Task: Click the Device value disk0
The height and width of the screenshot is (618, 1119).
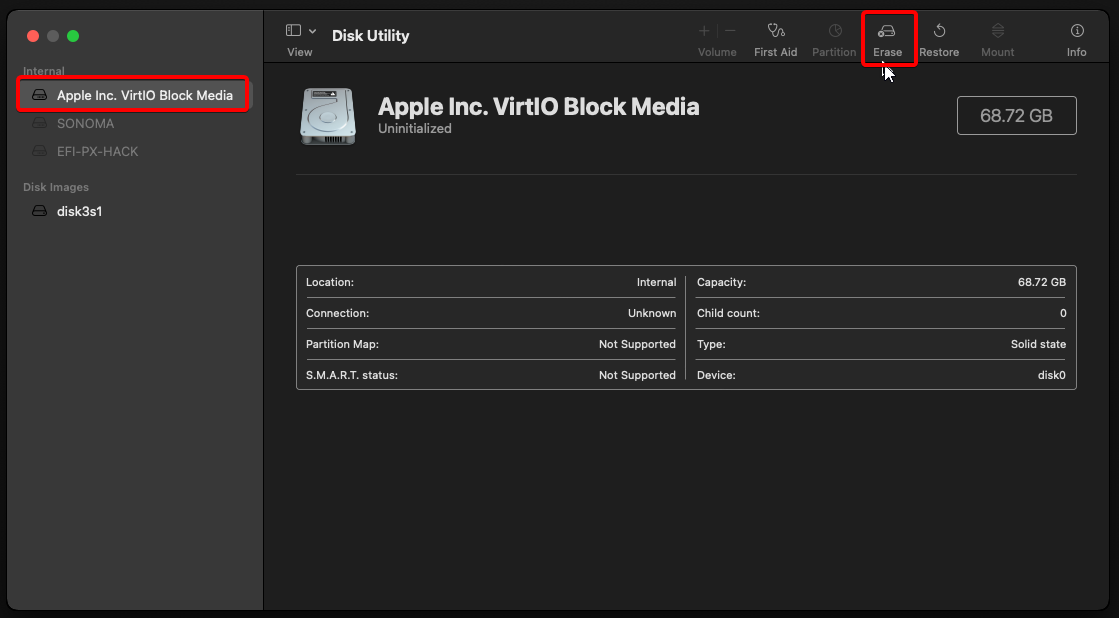Action: (x=1052, y=375)
